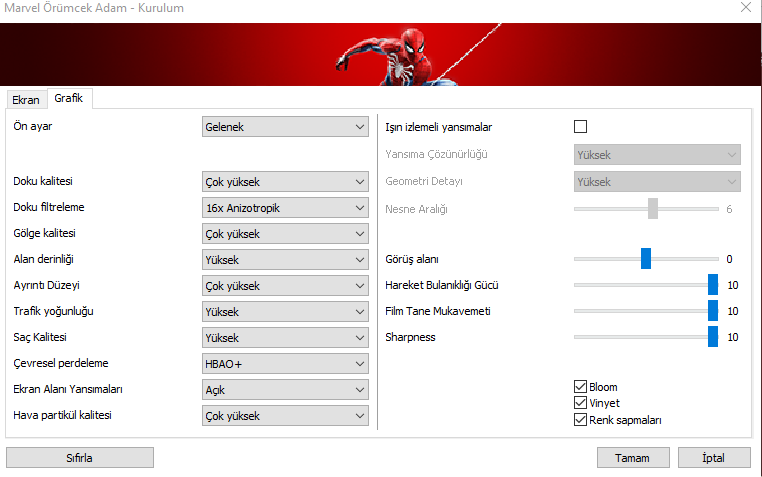Screen dimensions: 762x477
Task: Click the Hareket Bulanıklığı Gücü label
Action: coord(442,285)
